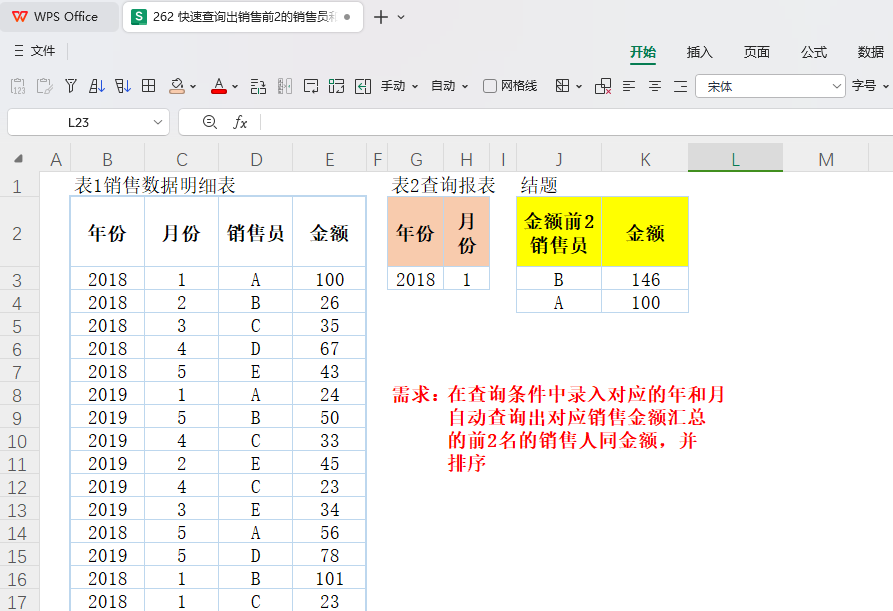Switch to the 开始 ribbon tab

643,52
